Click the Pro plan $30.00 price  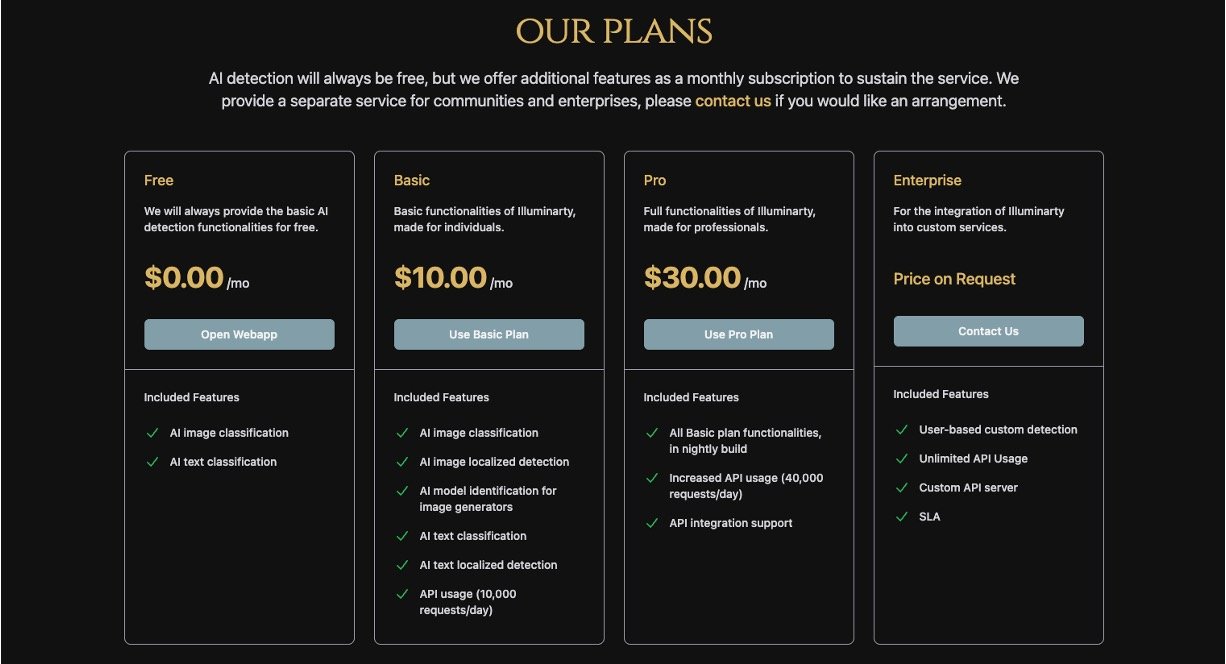coord(693,278)
